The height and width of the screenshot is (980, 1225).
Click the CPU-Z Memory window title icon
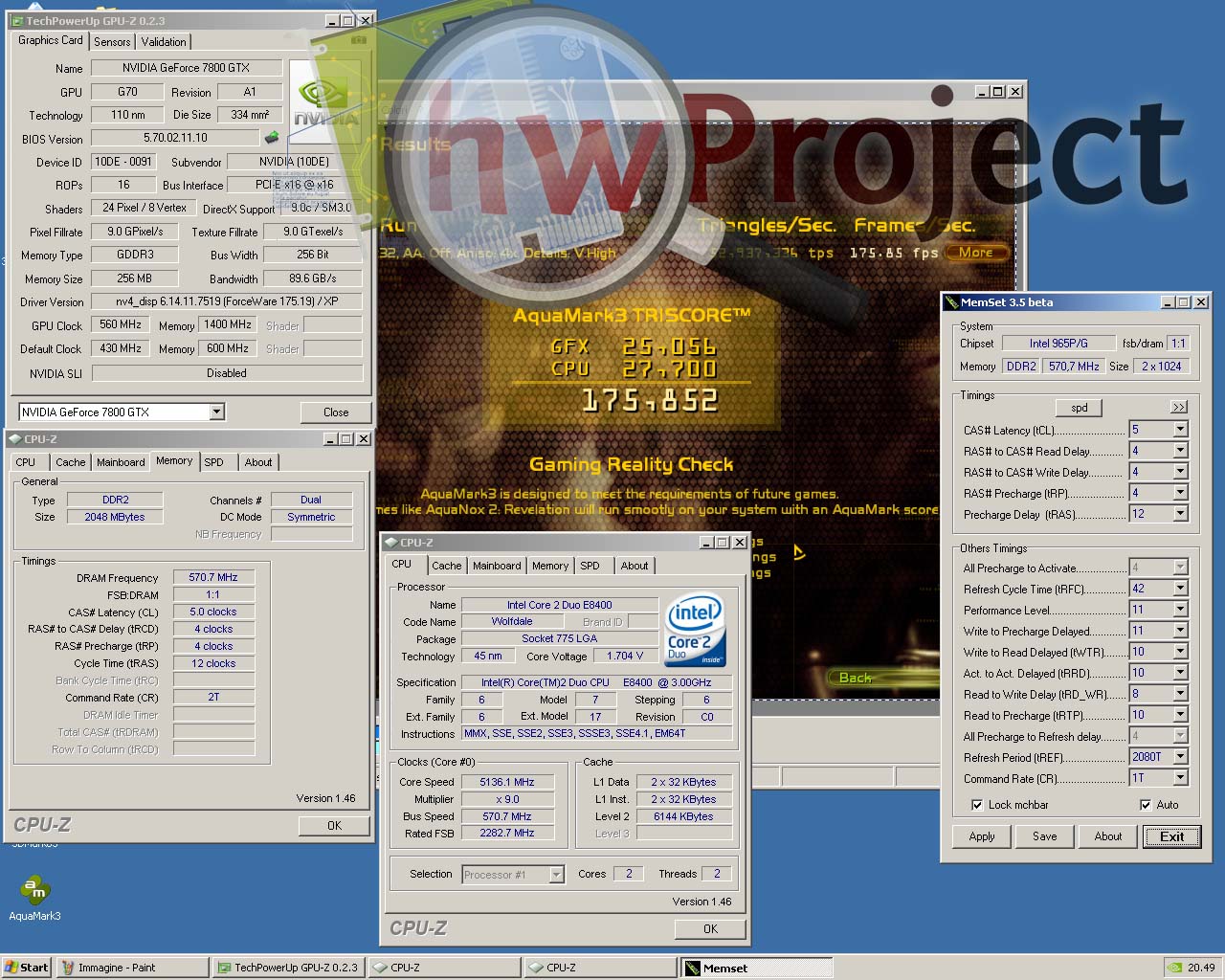[15, 439]
